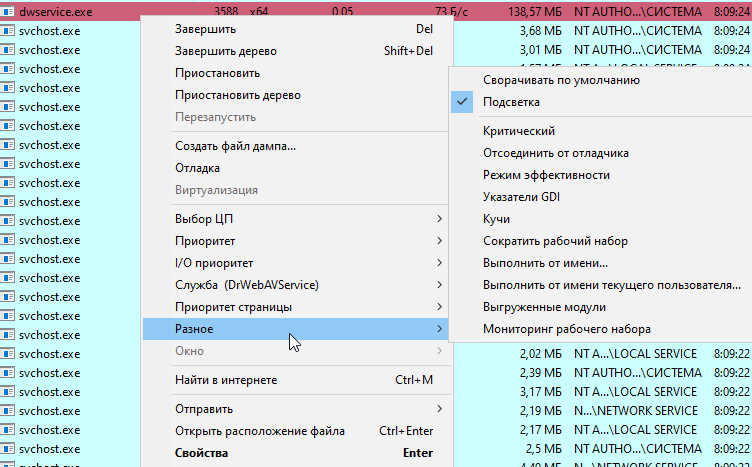Click Выгруженные модули entry
Screen dimensions: 752x467
coord(544,307)
